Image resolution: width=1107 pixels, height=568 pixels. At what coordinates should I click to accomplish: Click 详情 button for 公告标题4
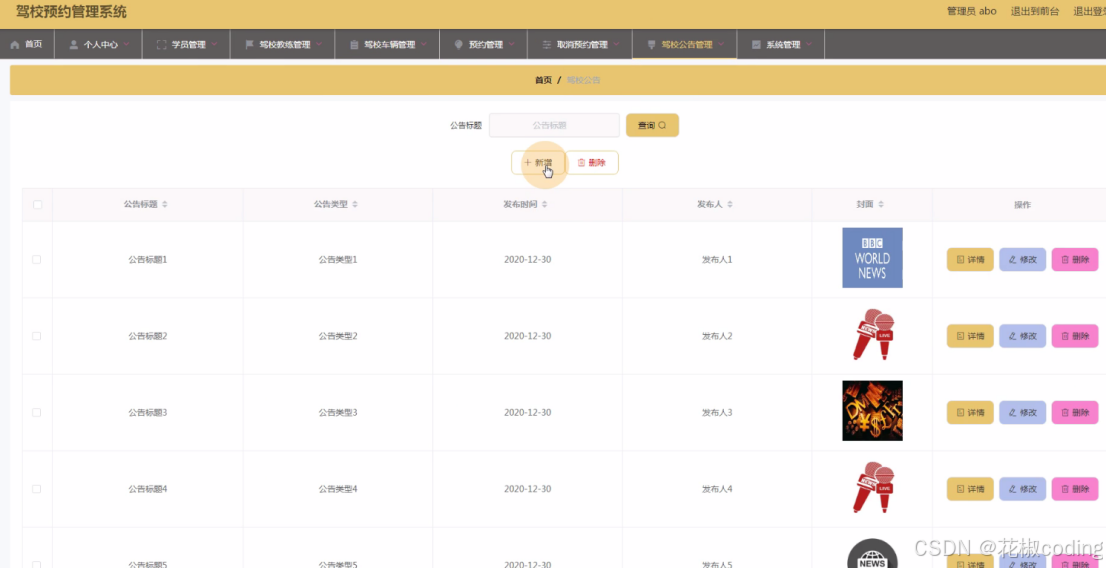pyautogui.click(x=970, y=489)
